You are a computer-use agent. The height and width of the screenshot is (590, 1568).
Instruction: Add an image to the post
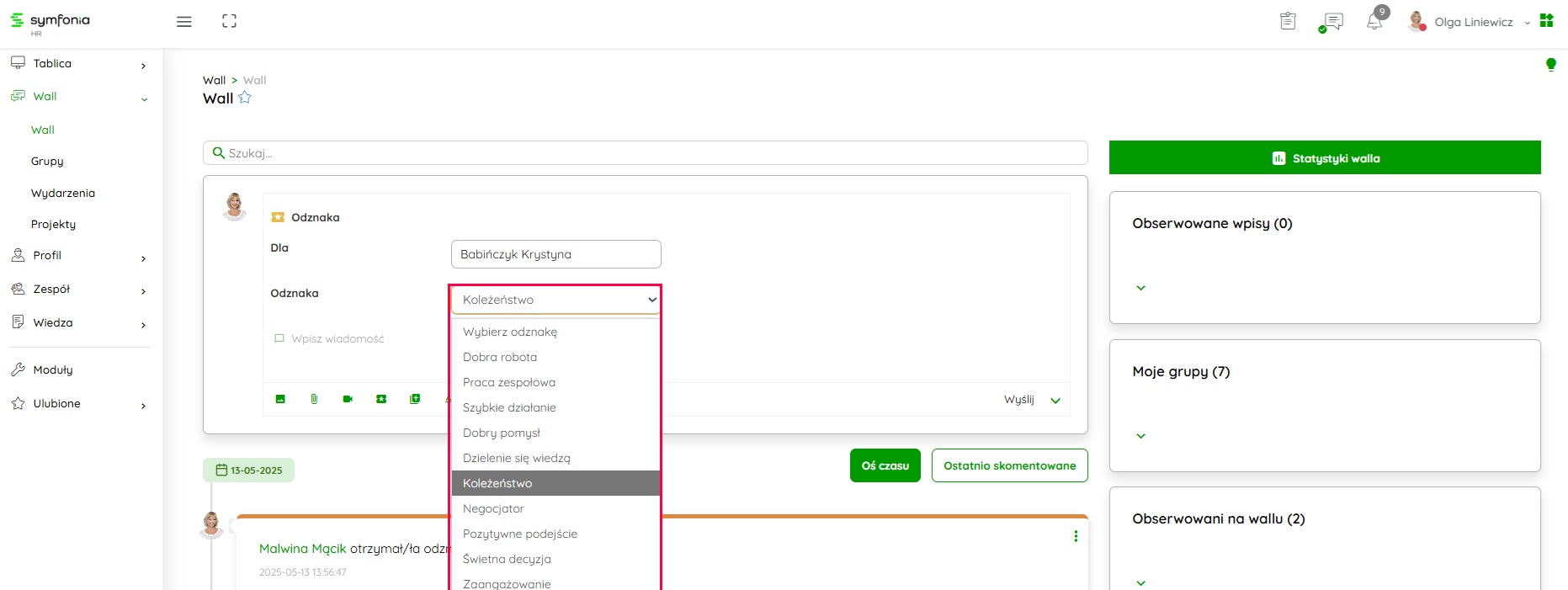(x=280, y=399)
